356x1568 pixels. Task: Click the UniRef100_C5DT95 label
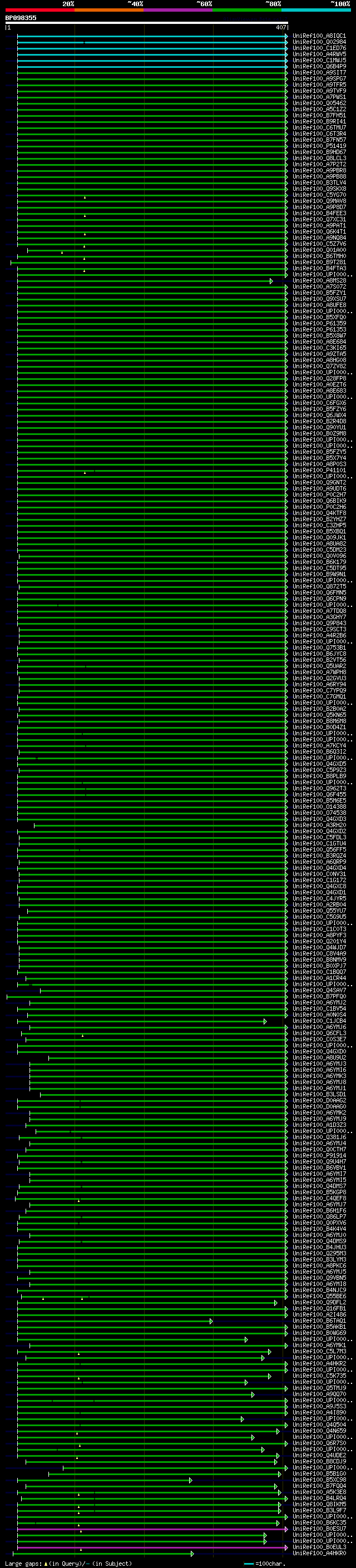point(319,568)
